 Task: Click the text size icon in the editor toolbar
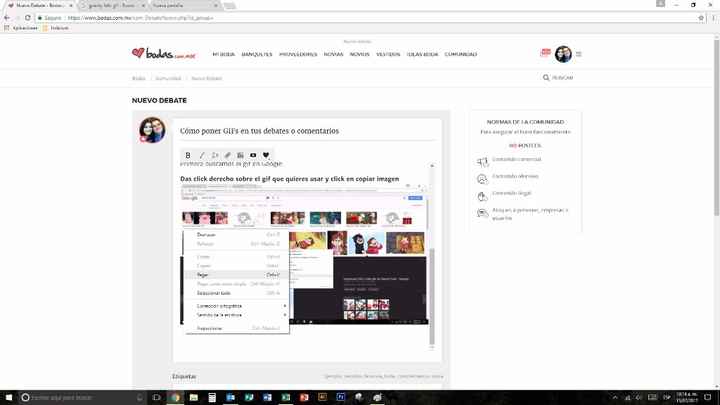[x=214, y=155]
